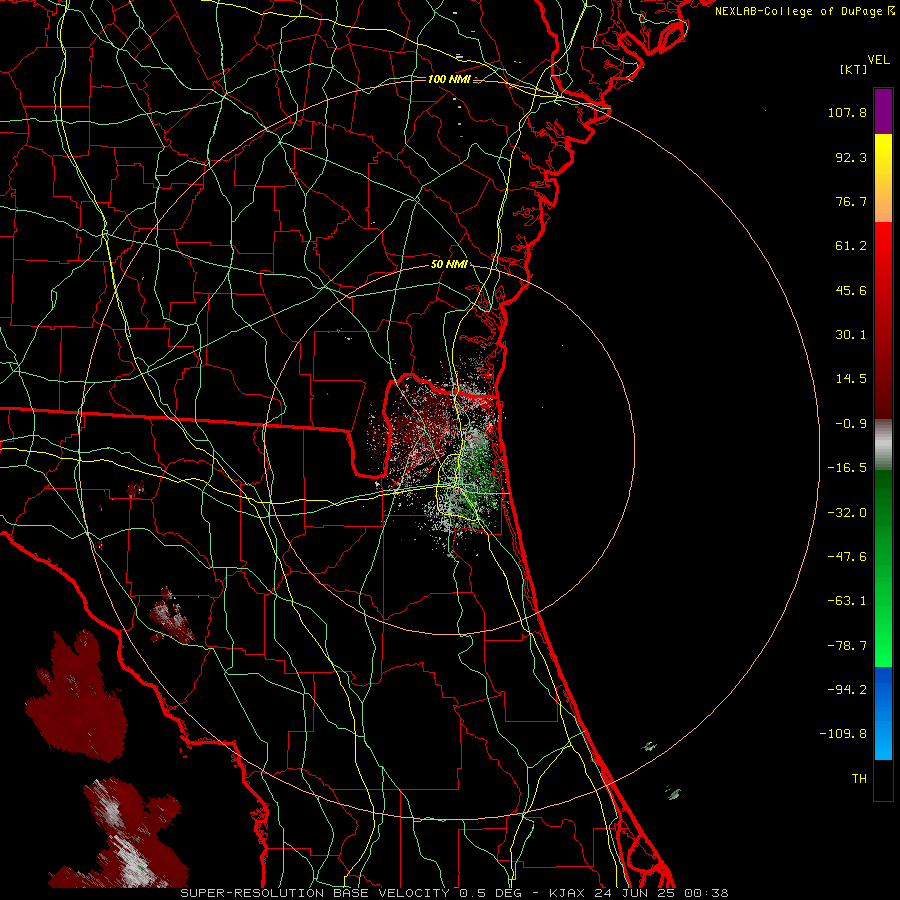Image resolution: width=900 pixels, height=900 pixels.
Task: Click the 100 NMI range ring label
Action: click(x=449, y=79)
